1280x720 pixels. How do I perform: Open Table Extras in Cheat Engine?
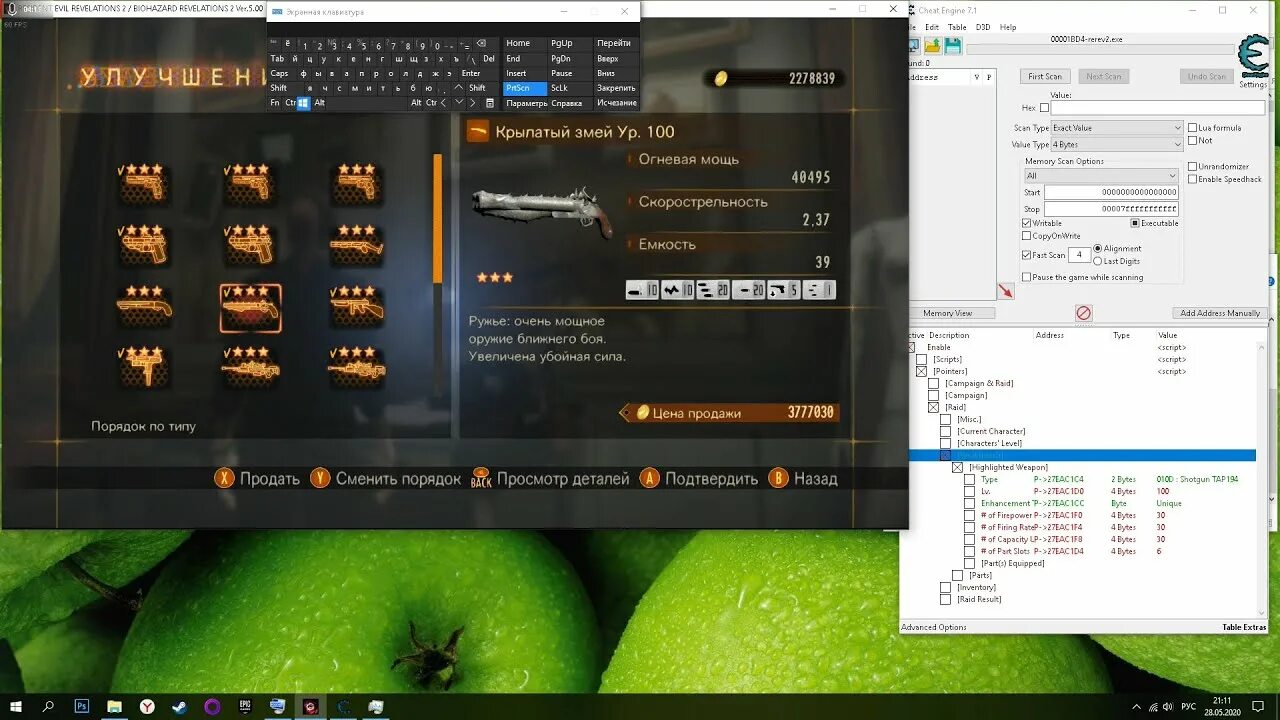click(x=1244, y=627)
